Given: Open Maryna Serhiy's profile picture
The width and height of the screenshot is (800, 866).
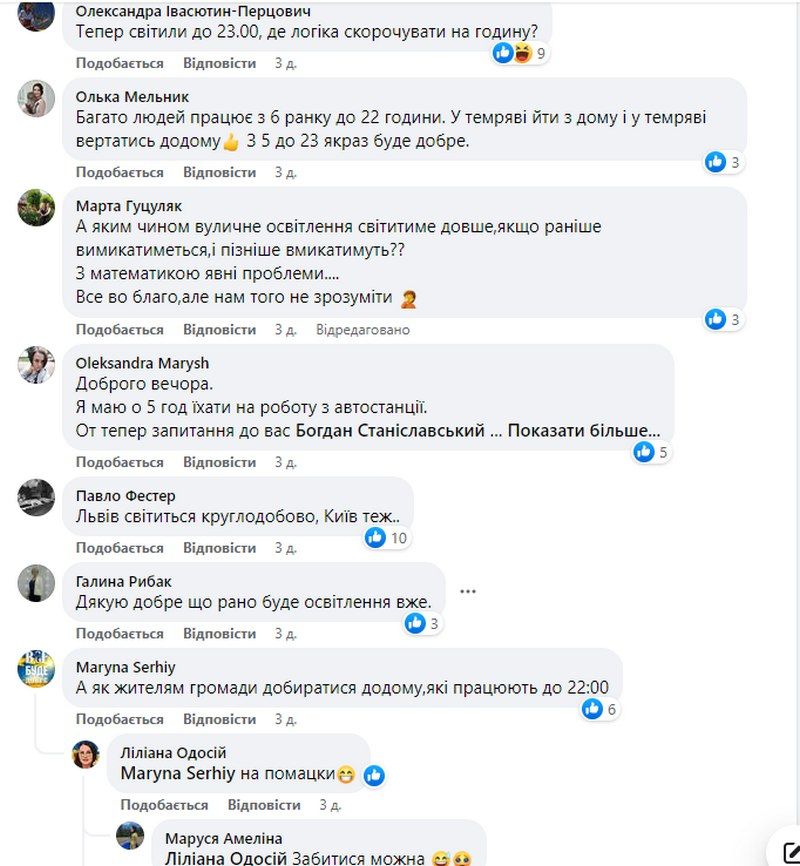Looking at the screenshot, I should (34, 672).
